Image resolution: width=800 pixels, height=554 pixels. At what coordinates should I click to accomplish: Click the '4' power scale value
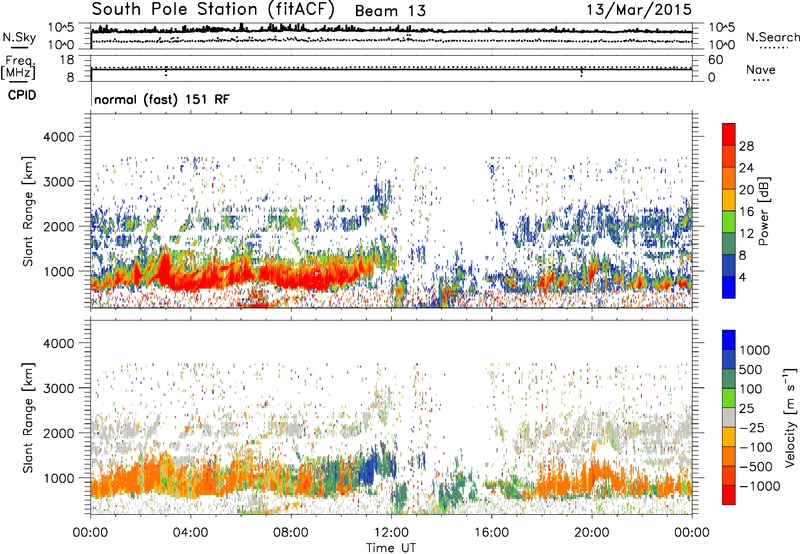coord(742,277)
